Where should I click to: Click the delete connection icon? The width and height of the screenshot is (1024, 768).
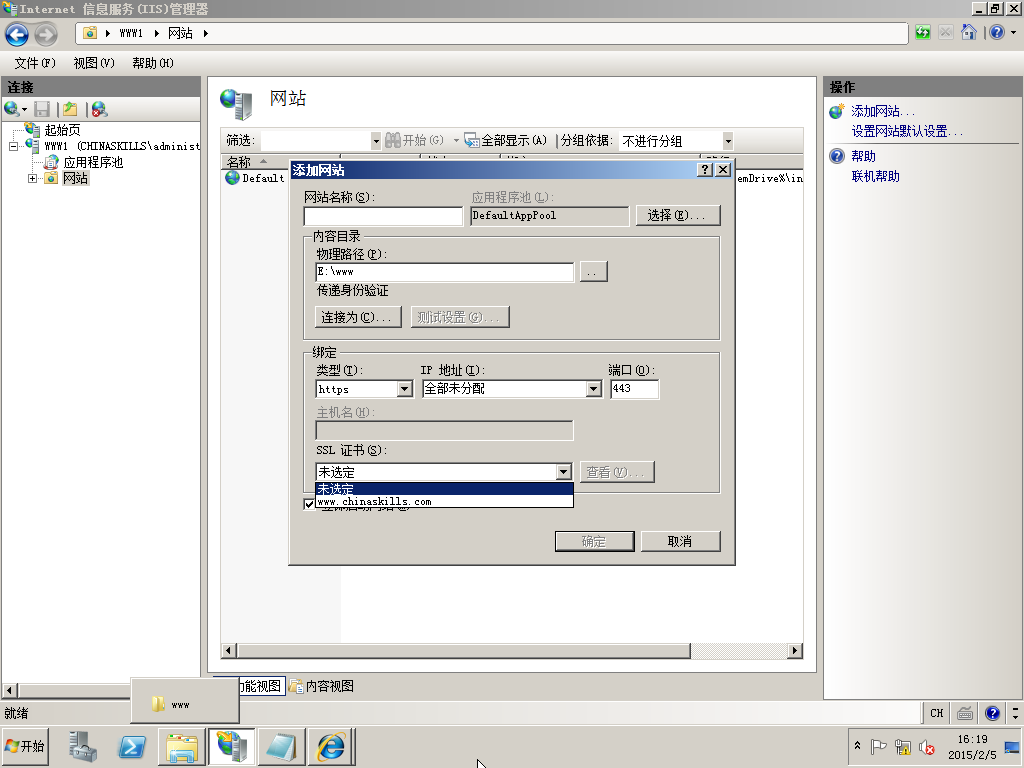(99, 109)
